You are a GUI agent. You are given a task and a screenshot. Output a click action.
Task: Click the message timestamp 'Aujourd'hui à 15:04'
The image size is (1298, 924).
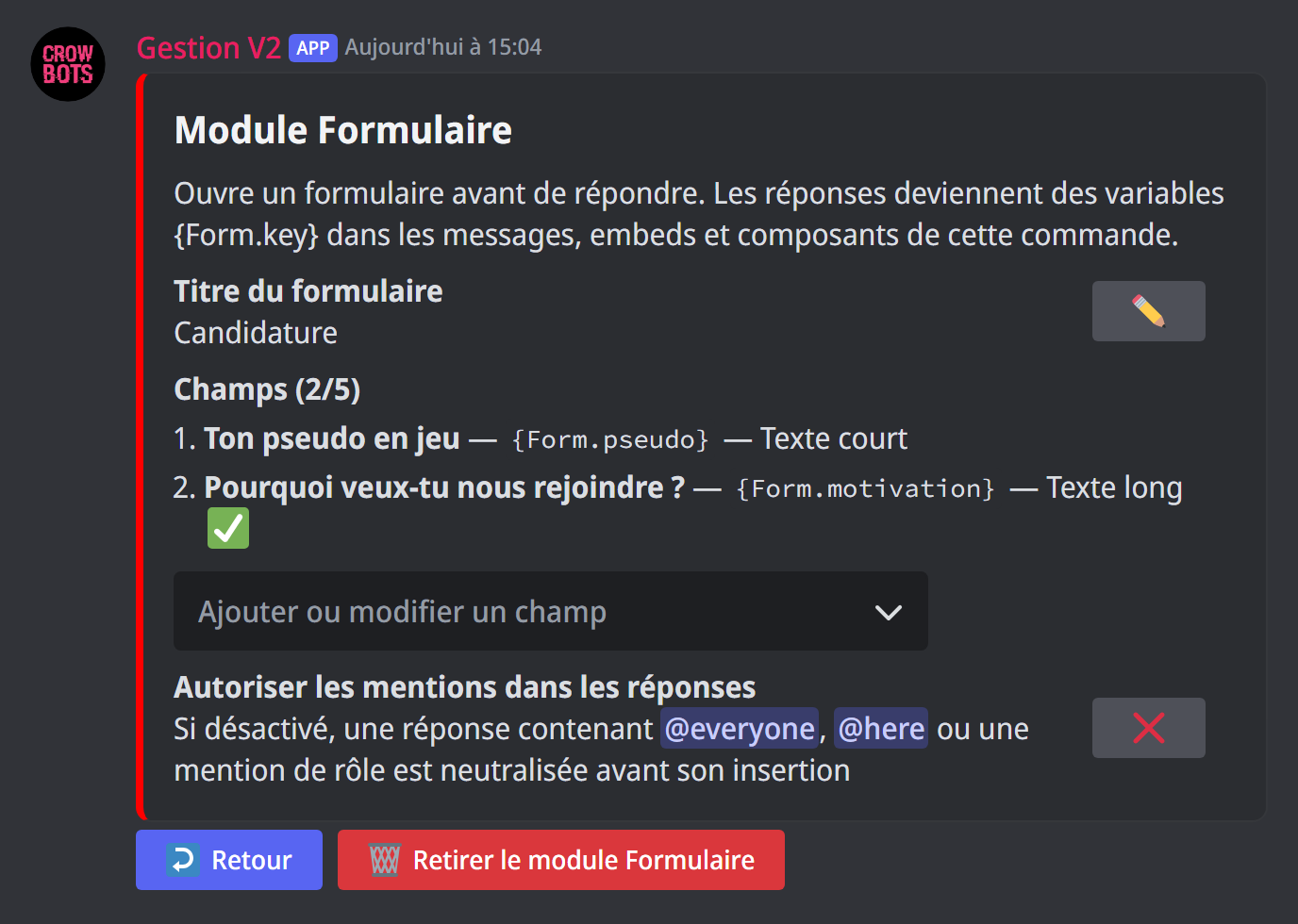pyautogui.click(x=443, y=47)
